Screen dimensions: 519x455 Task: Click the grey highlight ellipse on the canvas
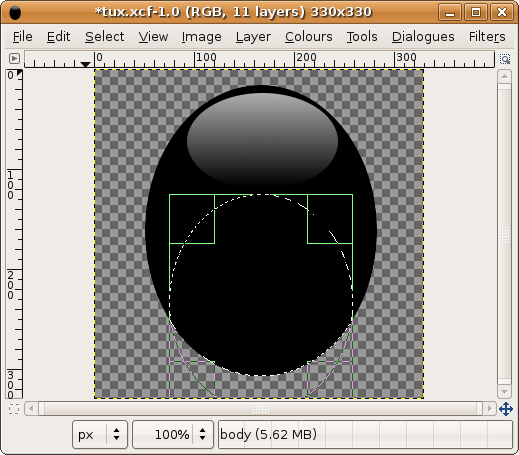point(262,139)
